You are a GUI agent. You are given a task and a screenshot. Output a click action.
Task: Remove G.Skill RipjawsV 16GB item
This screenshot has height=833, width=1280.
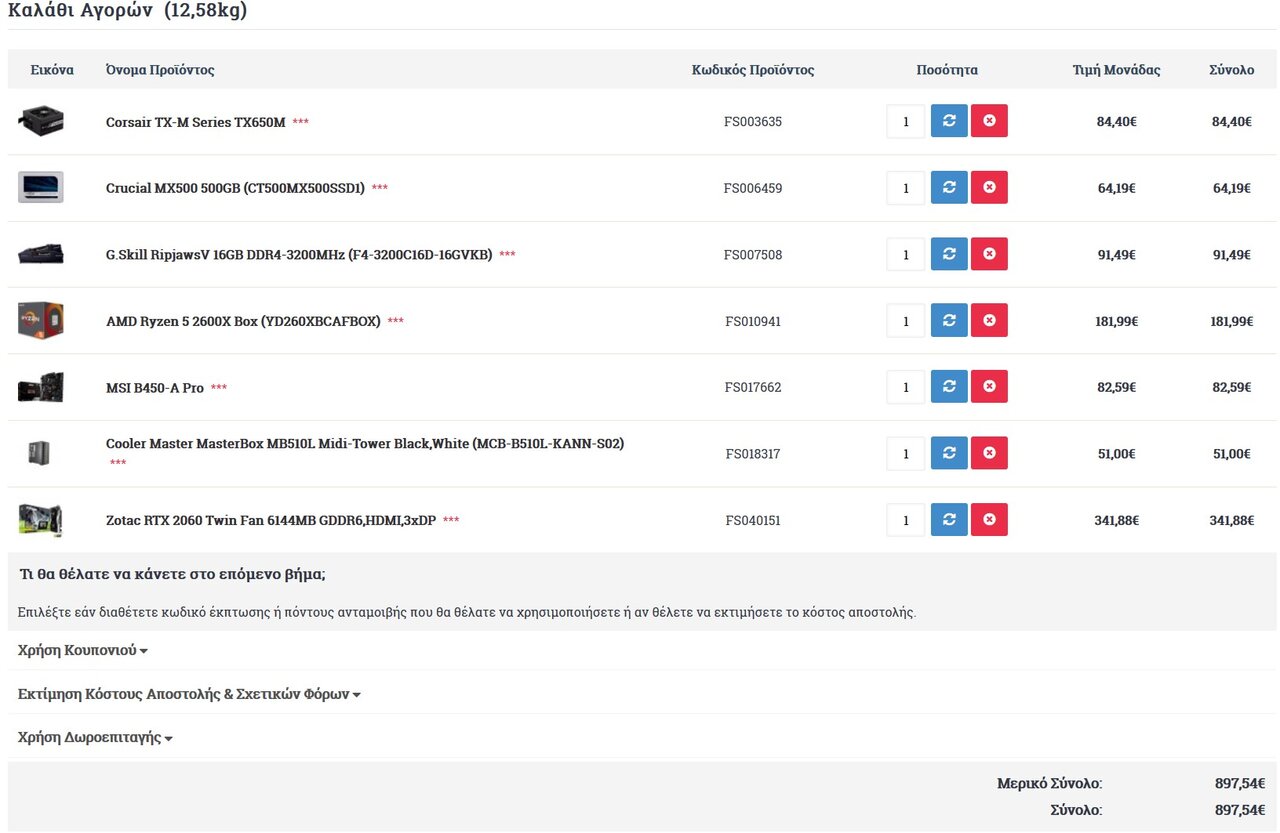(x=989, y=254)
